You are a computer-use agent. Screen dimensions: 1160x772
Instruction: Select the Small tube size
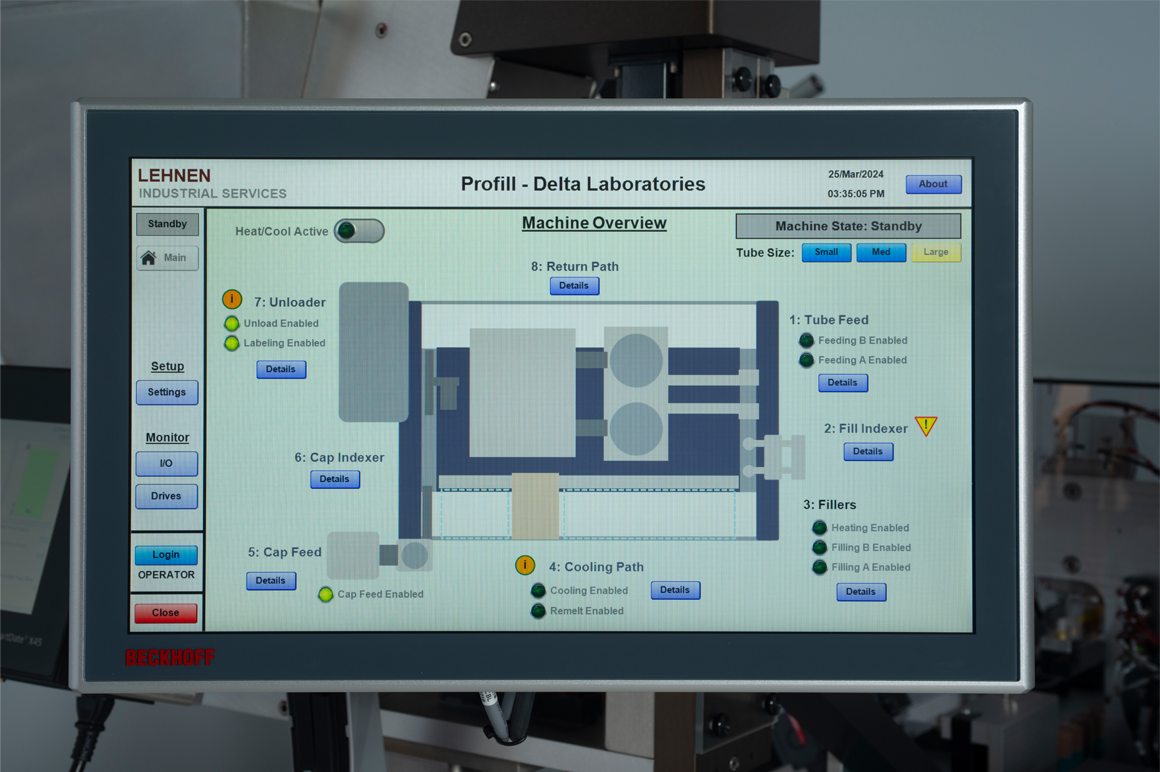[x=826, y=252]
